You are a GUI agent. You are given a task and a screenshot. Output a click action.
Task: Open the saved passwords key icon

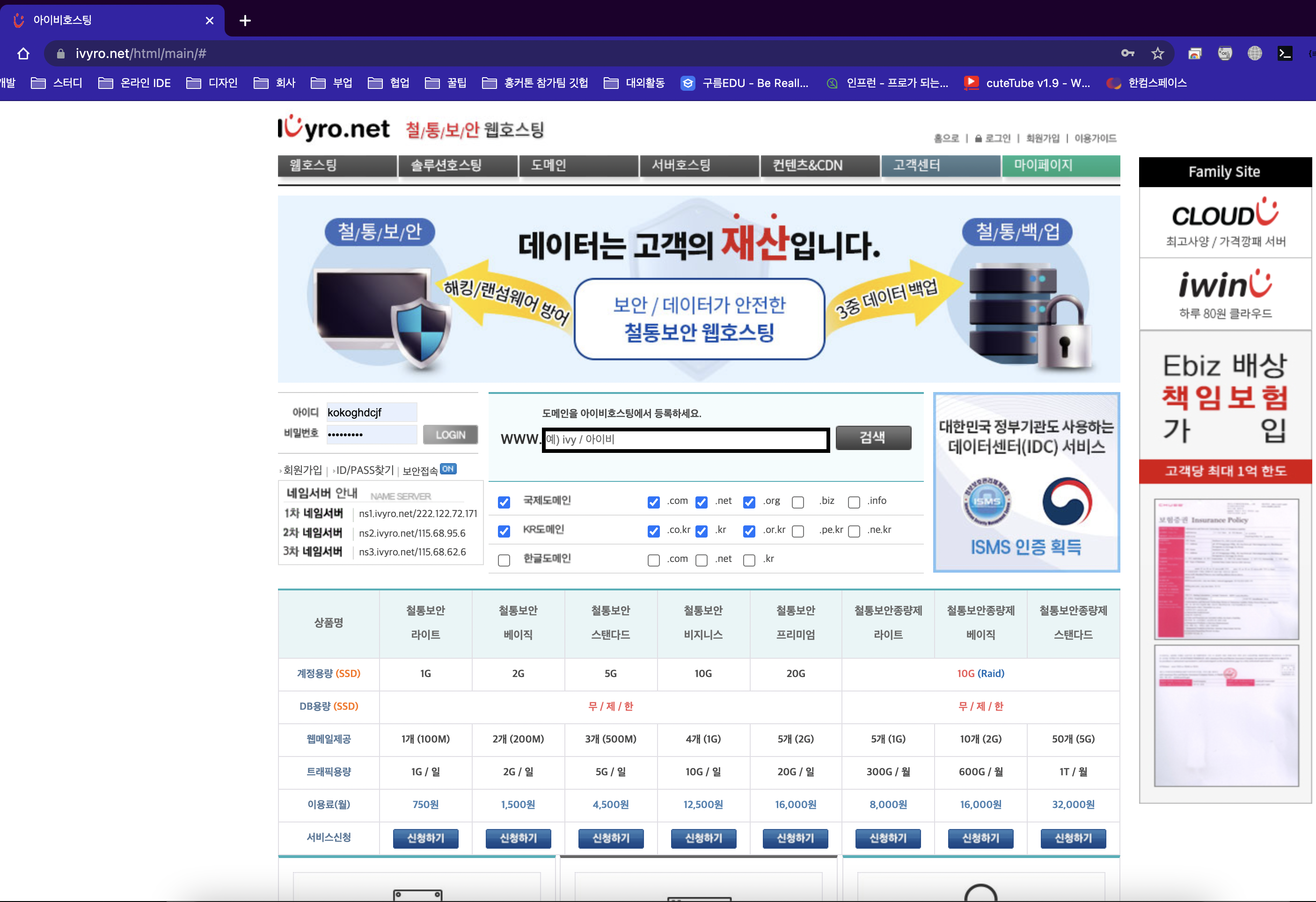(1127, 53)
